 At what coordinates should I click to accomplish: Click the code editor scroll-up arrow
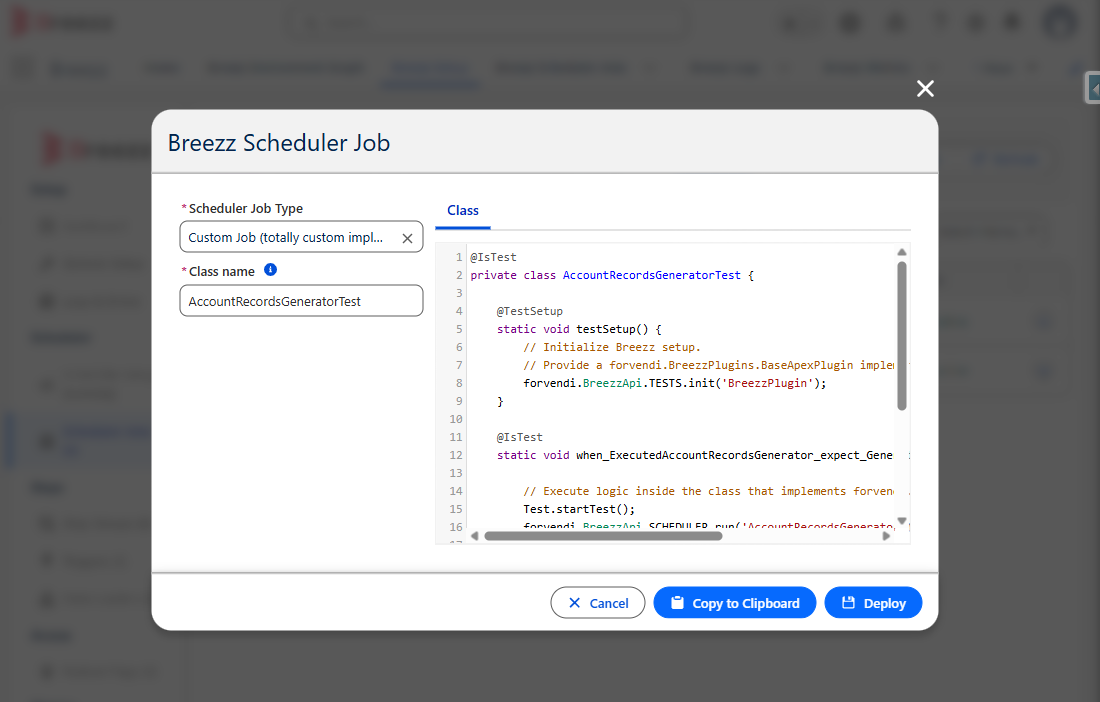(901, 252)
